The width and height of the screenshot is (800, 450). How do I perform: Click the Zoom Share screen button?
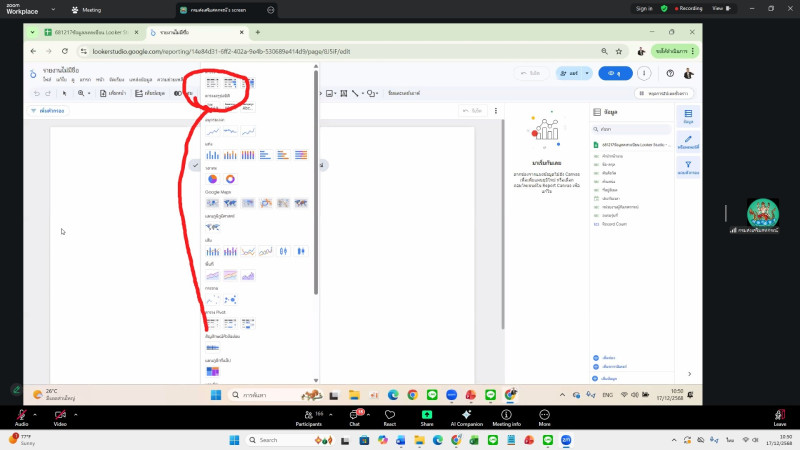coord(427,416)
